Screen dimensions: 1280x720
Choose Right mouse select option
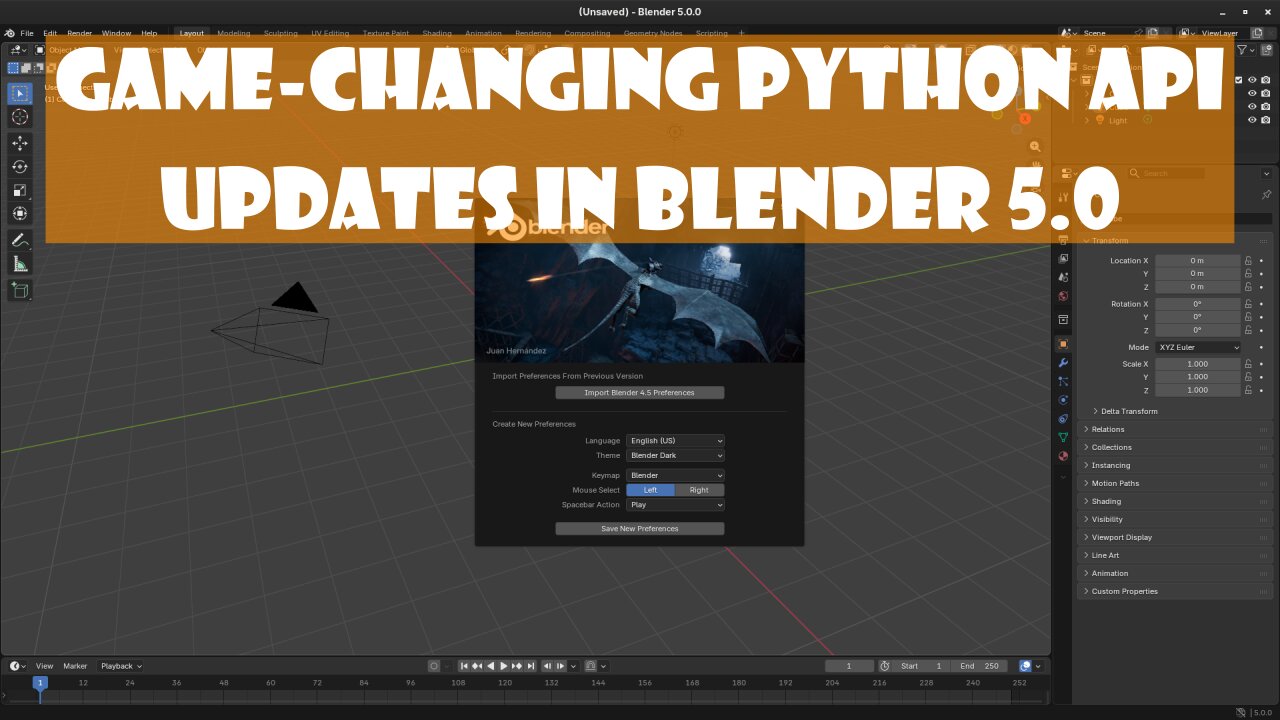click(699, 490)
